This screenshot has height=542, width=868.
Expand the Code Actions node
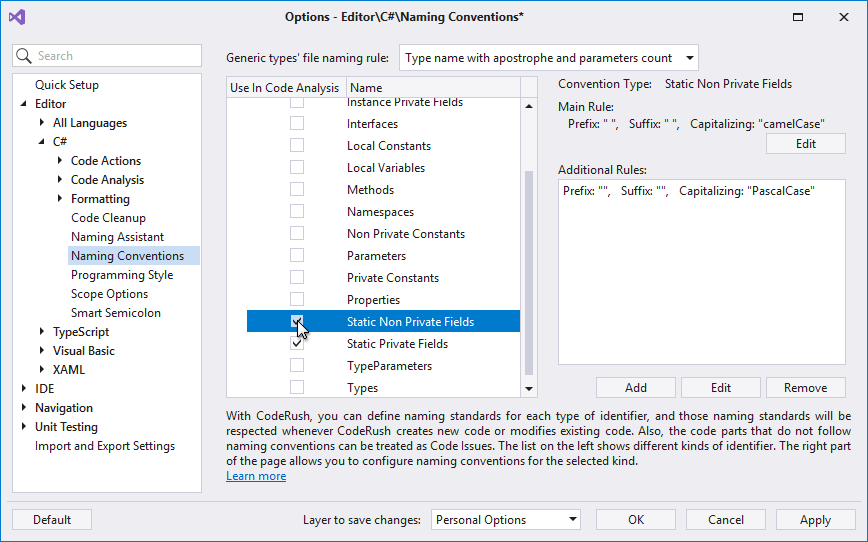[60, 161]
